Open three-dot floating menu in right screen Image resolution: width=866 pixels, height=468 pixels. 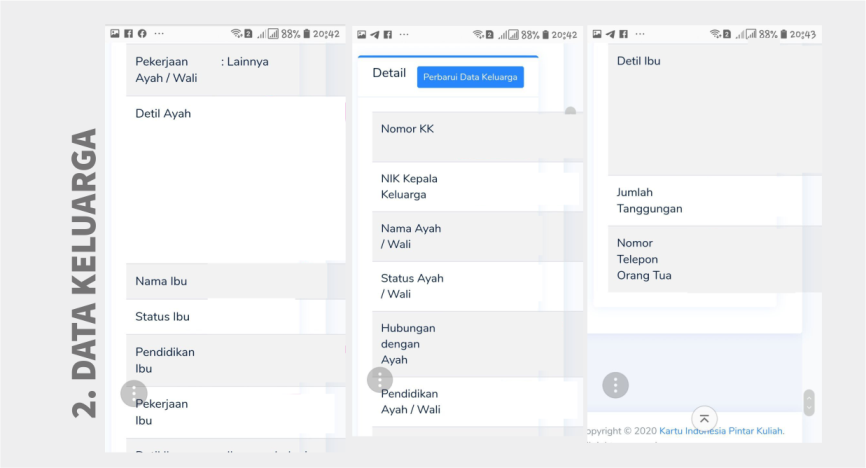click(615, 385)
